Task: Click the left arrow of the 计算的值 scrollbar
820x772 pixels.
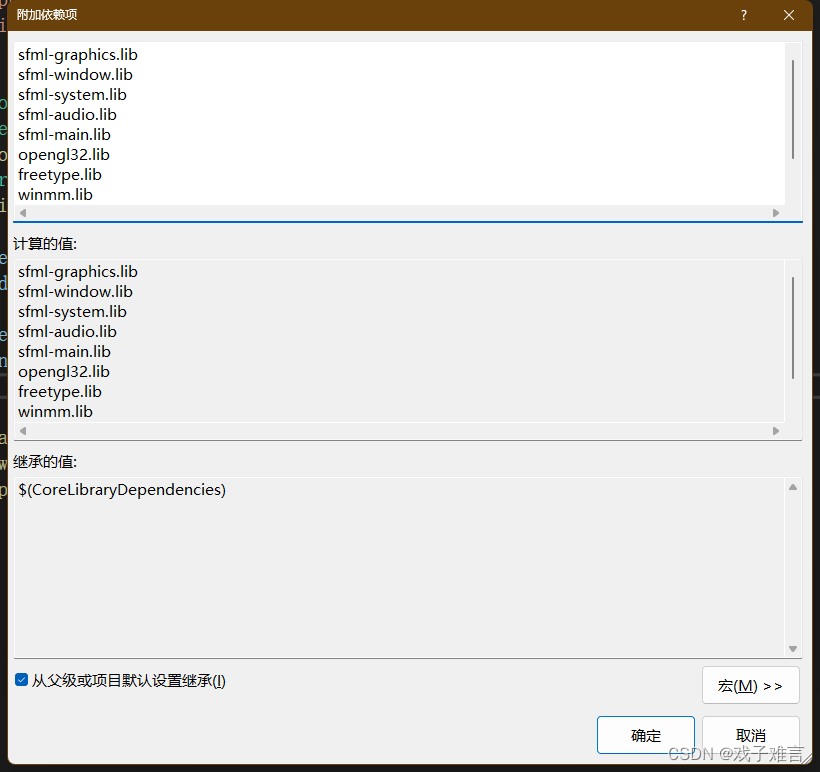Action: pyautogui.click(x=22, y=430)
